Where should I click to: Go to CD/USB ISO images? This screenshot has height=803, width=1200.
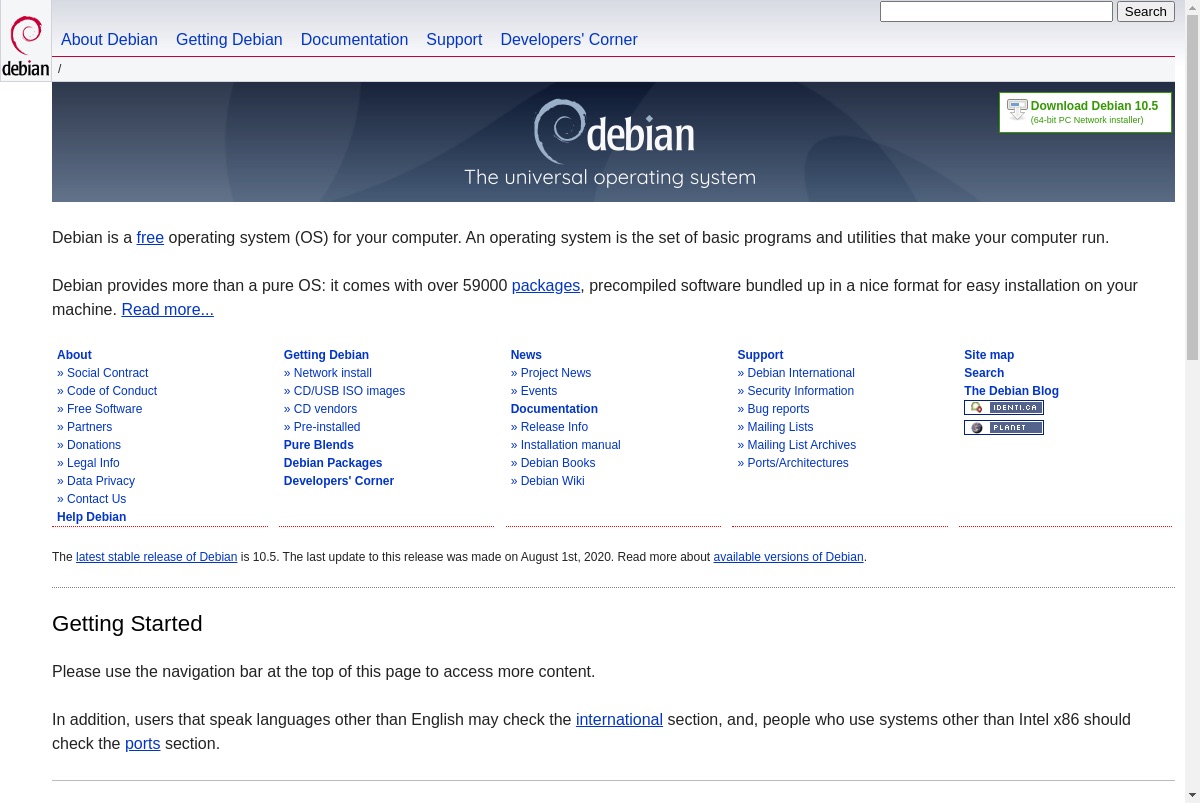point(349,391)
